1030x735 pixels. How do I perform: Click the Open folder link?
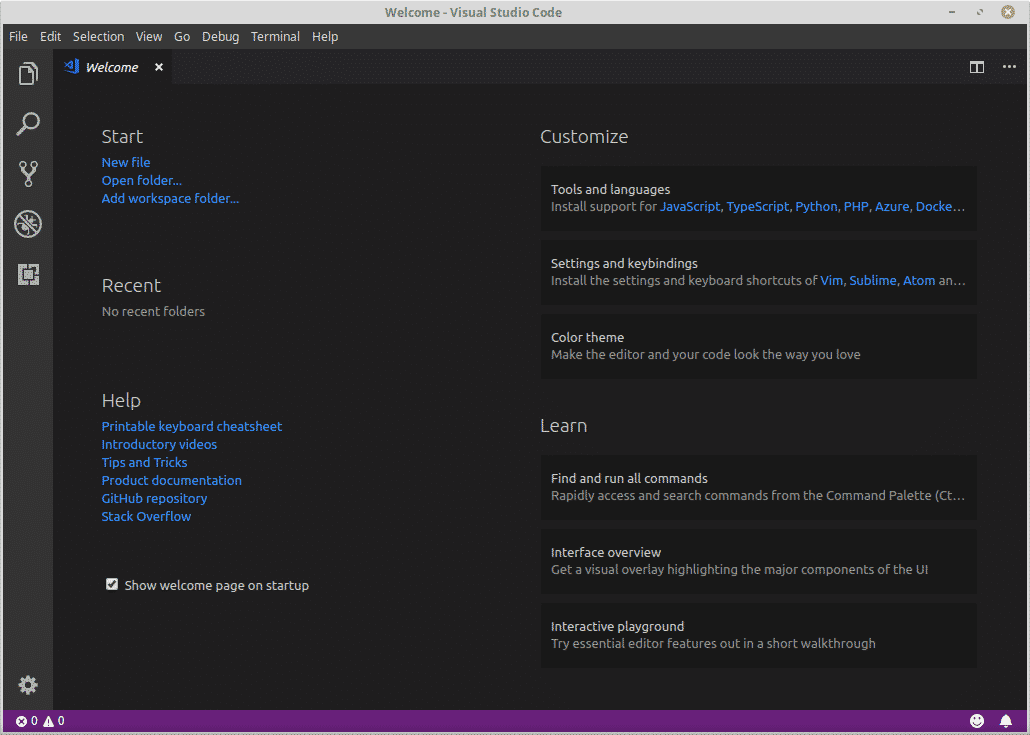141,180
